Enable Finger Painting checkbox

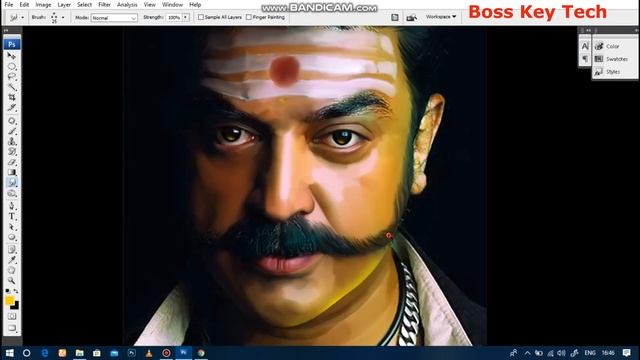(x=249, y=17)
